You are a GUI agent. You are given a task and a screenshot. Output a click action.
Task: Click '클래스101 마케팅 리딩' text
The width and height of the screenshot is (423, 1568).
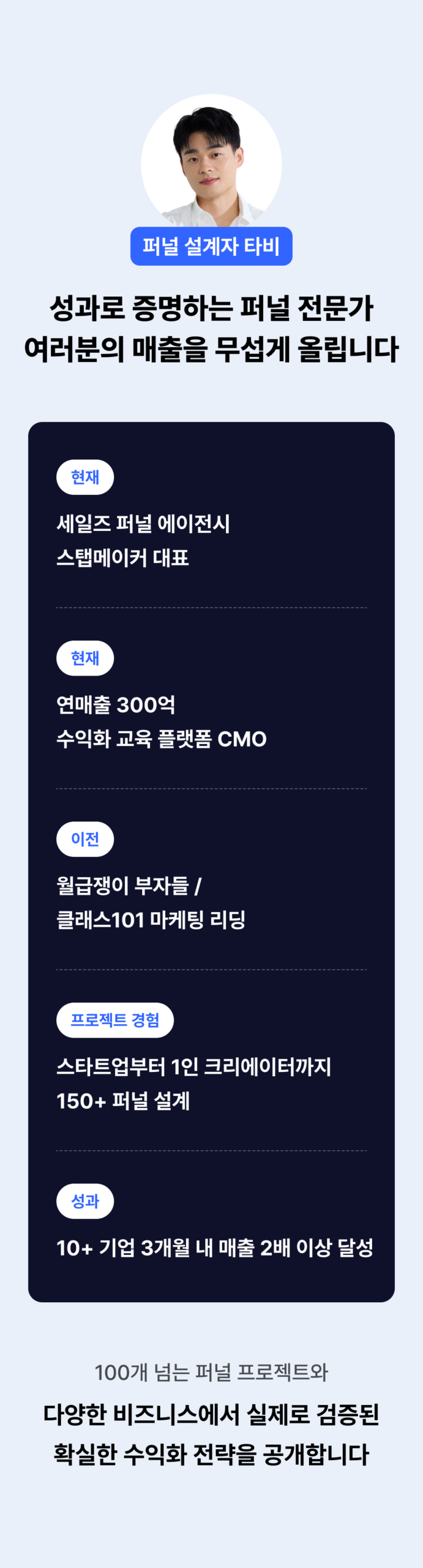click(151, 920)
